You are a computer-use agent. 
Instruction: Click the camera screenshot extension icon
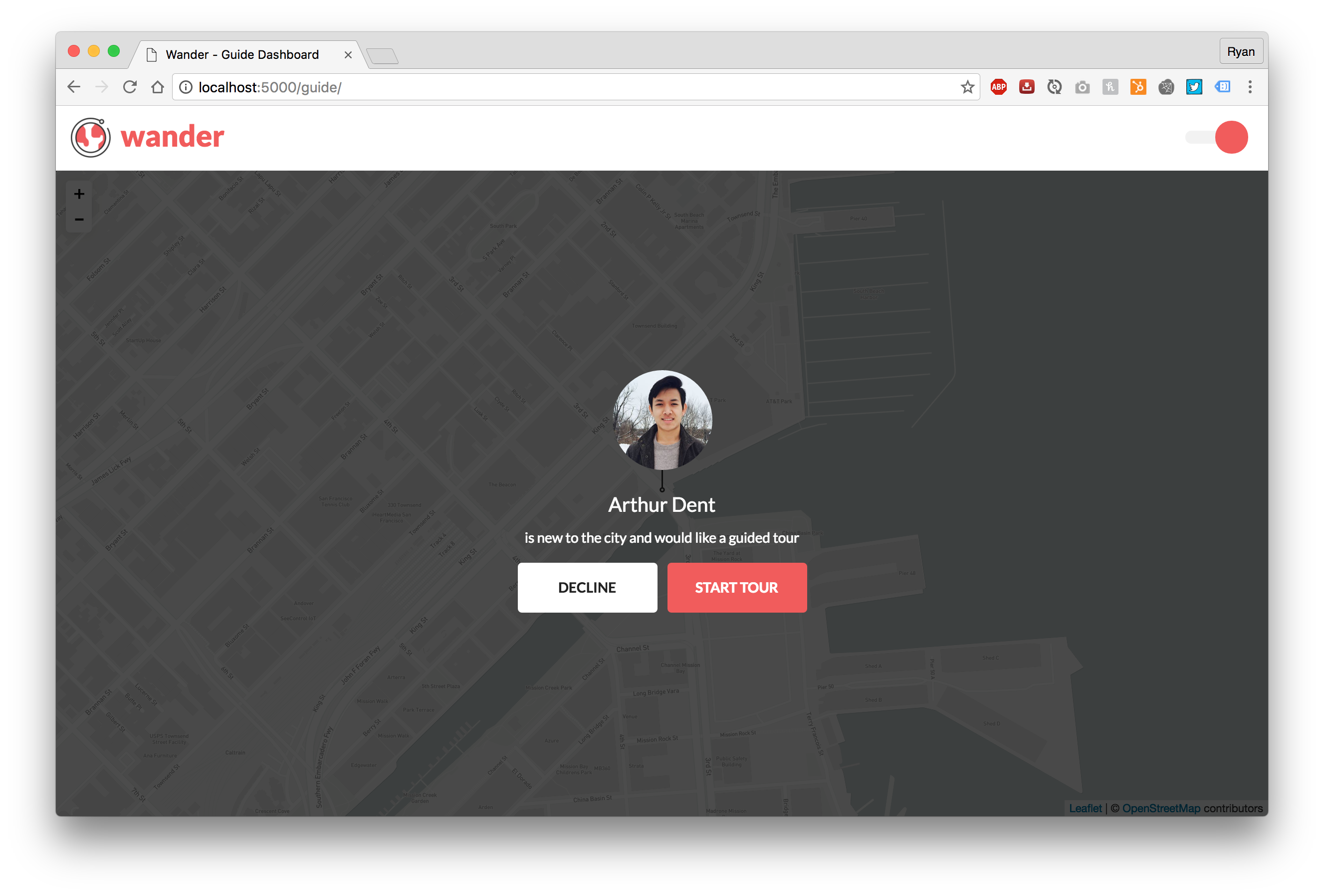1082,87
